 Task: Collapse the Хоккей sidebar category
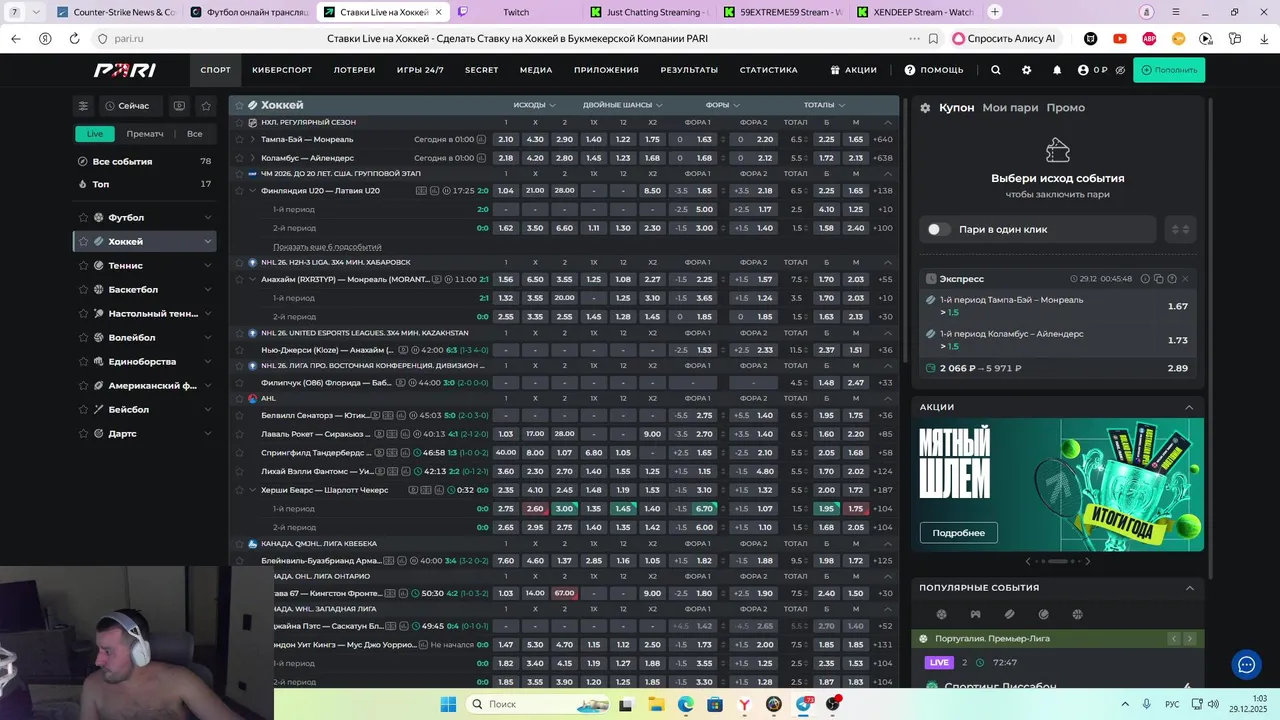point(208,241)
